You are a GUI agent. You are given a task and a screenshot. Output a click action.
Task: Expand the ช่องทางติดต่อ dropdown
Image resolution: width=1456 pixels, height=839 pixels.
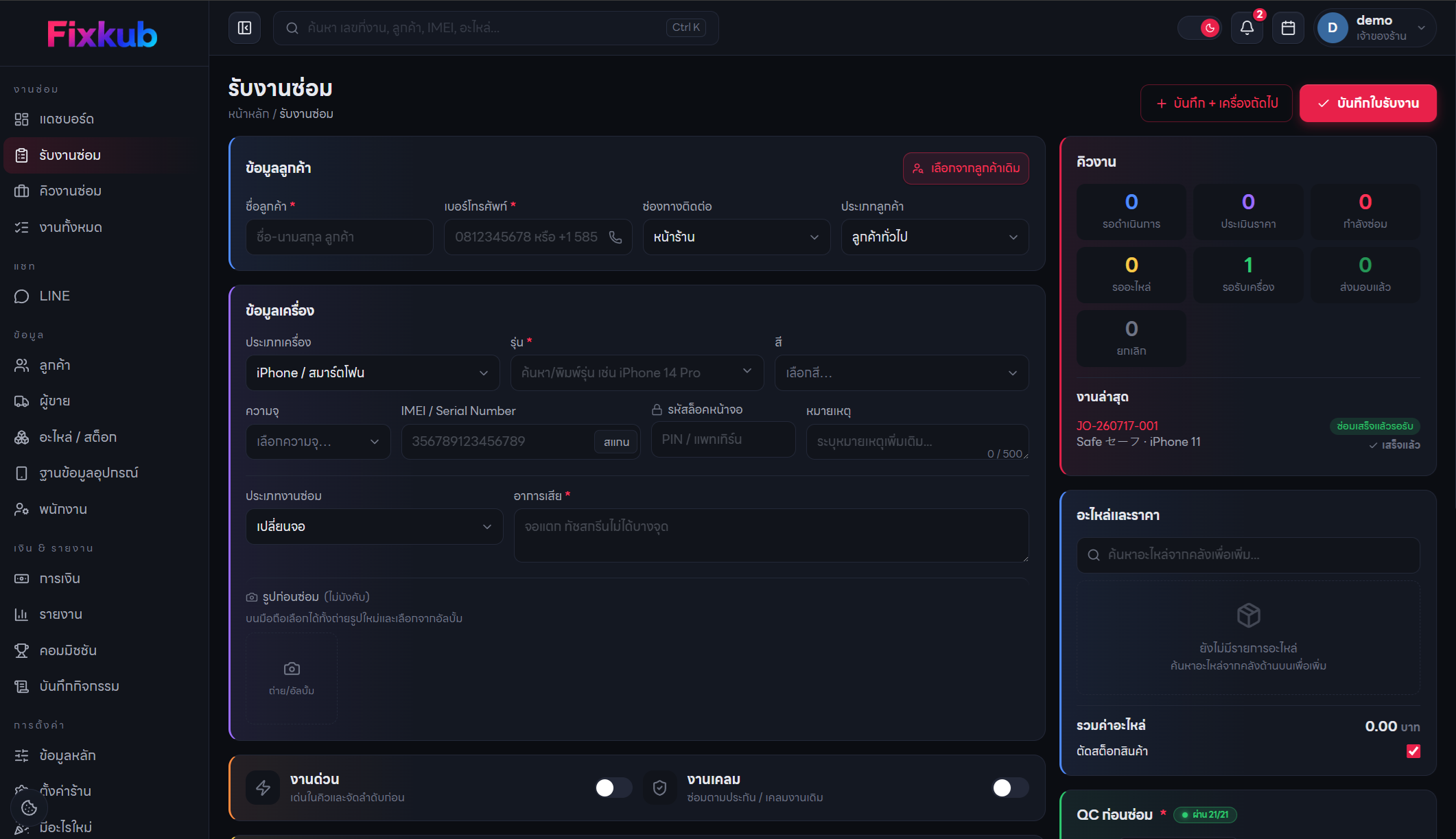(736, 237)
